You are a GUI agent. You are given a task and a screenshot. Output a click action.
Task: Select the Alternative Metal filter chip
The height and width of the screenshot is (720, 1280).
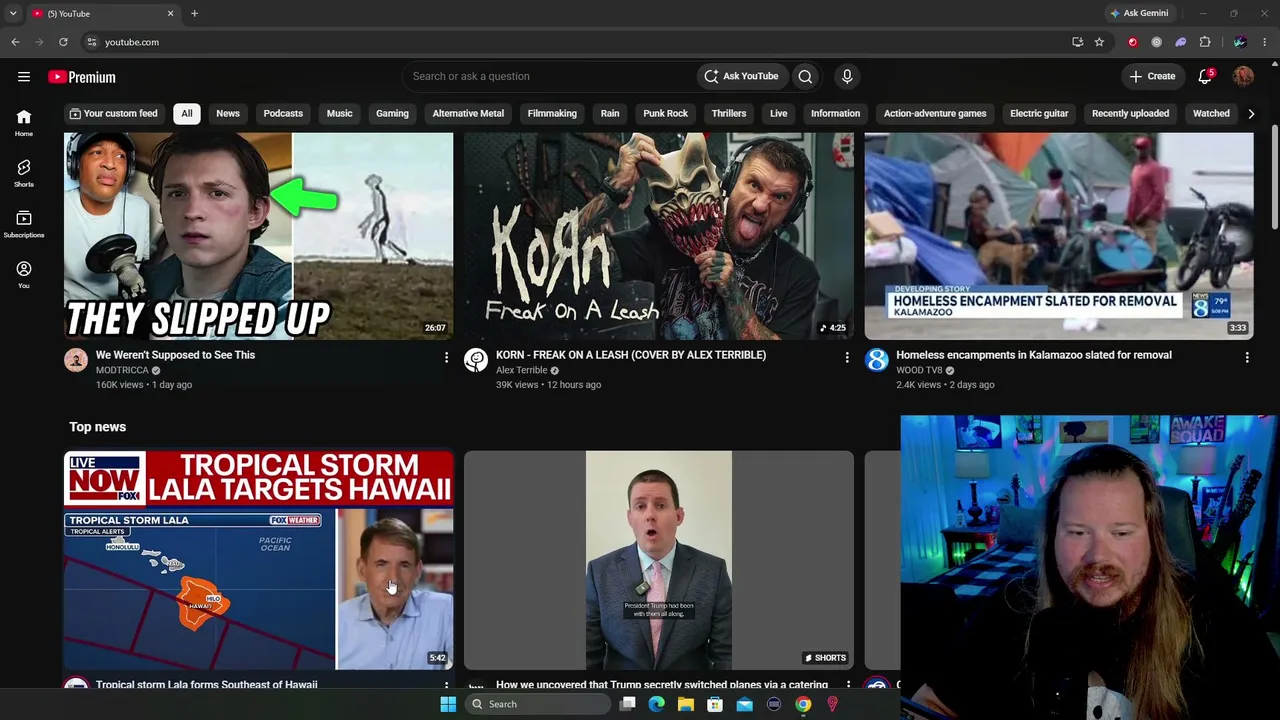coord(468,114)
